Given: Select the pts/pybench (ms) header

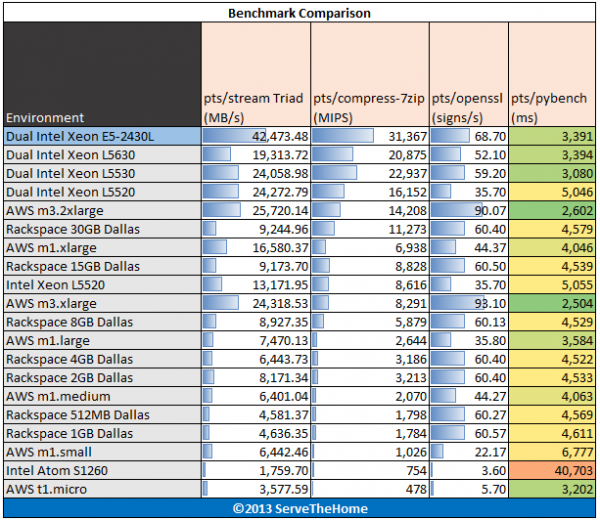Looking at the screenshot, I should click(552, 74).
